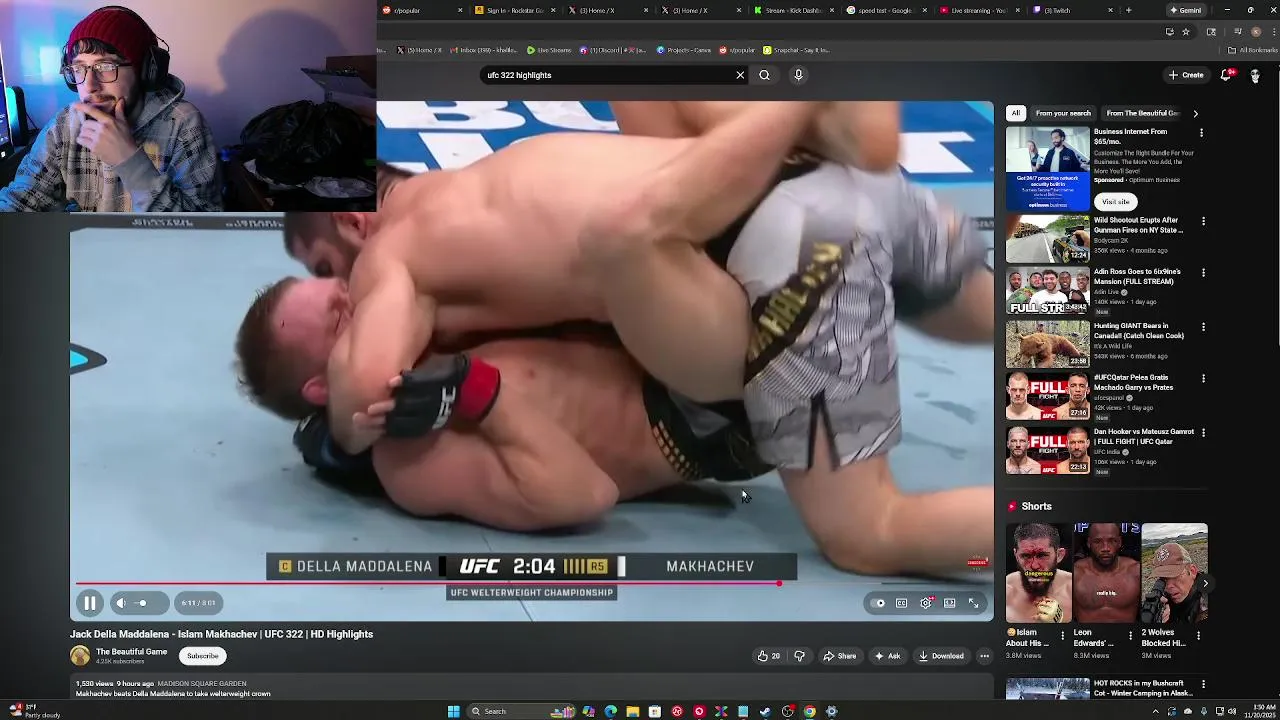Toggle closed captions in the player
1280x720 pixels.
click(902, 603)
